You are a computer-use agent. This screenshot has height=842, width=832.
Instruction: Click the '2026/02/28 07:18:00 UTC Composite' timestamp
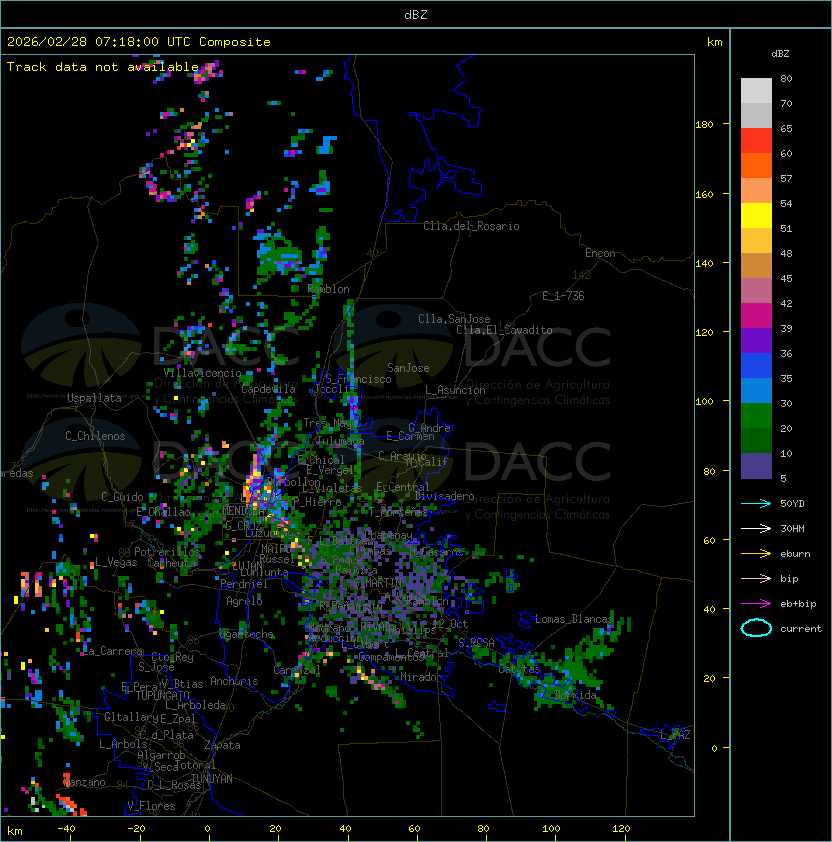point(139,42)
